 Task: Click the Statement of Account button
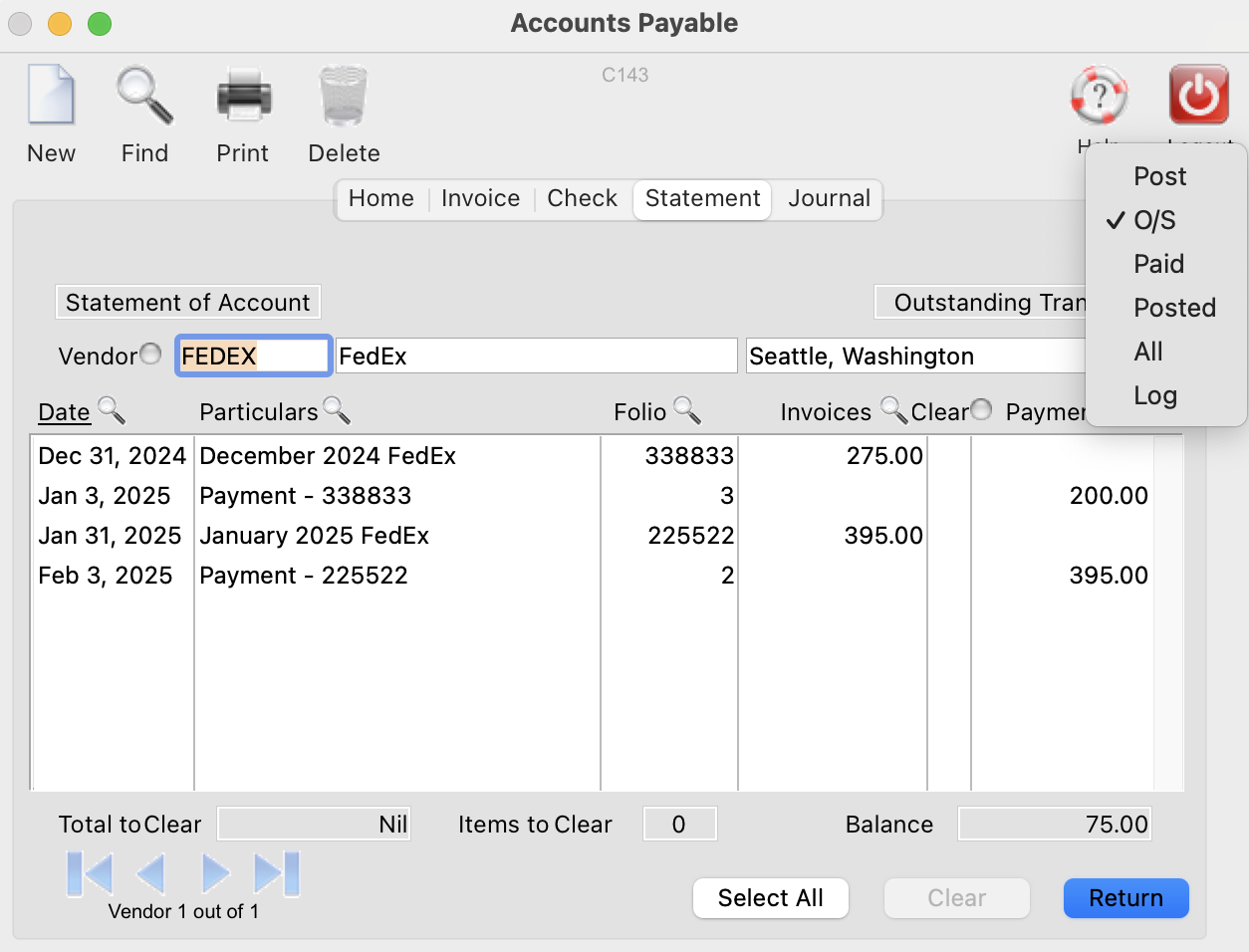point(188,302)
